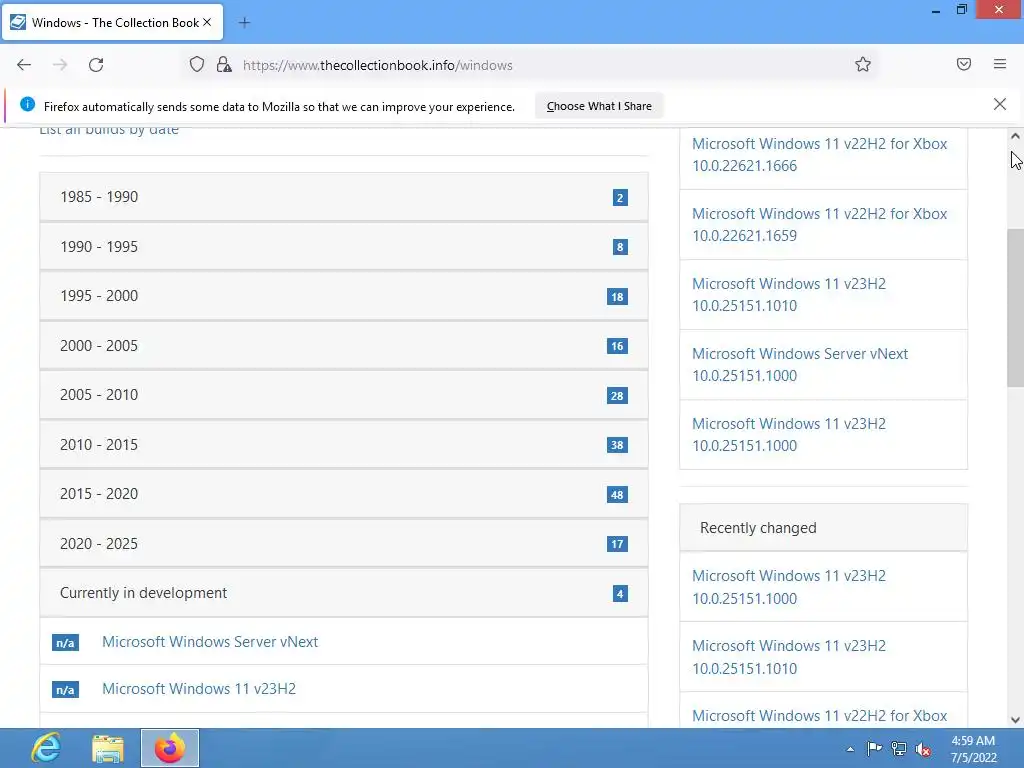Open first-list Windows 11 v23H2 10.0.25151.1010
Viewport: 1024px width, 768px height.
789,295
